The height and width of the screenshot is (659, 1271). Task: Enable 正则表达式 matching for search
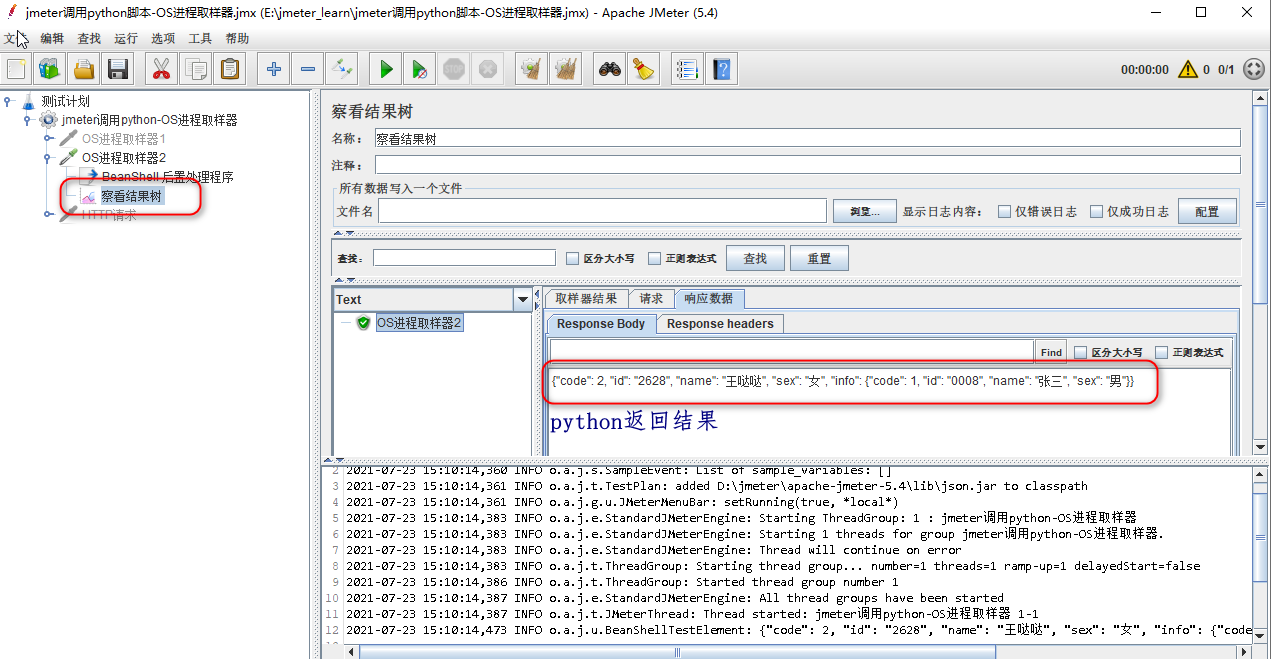(654, 257)
